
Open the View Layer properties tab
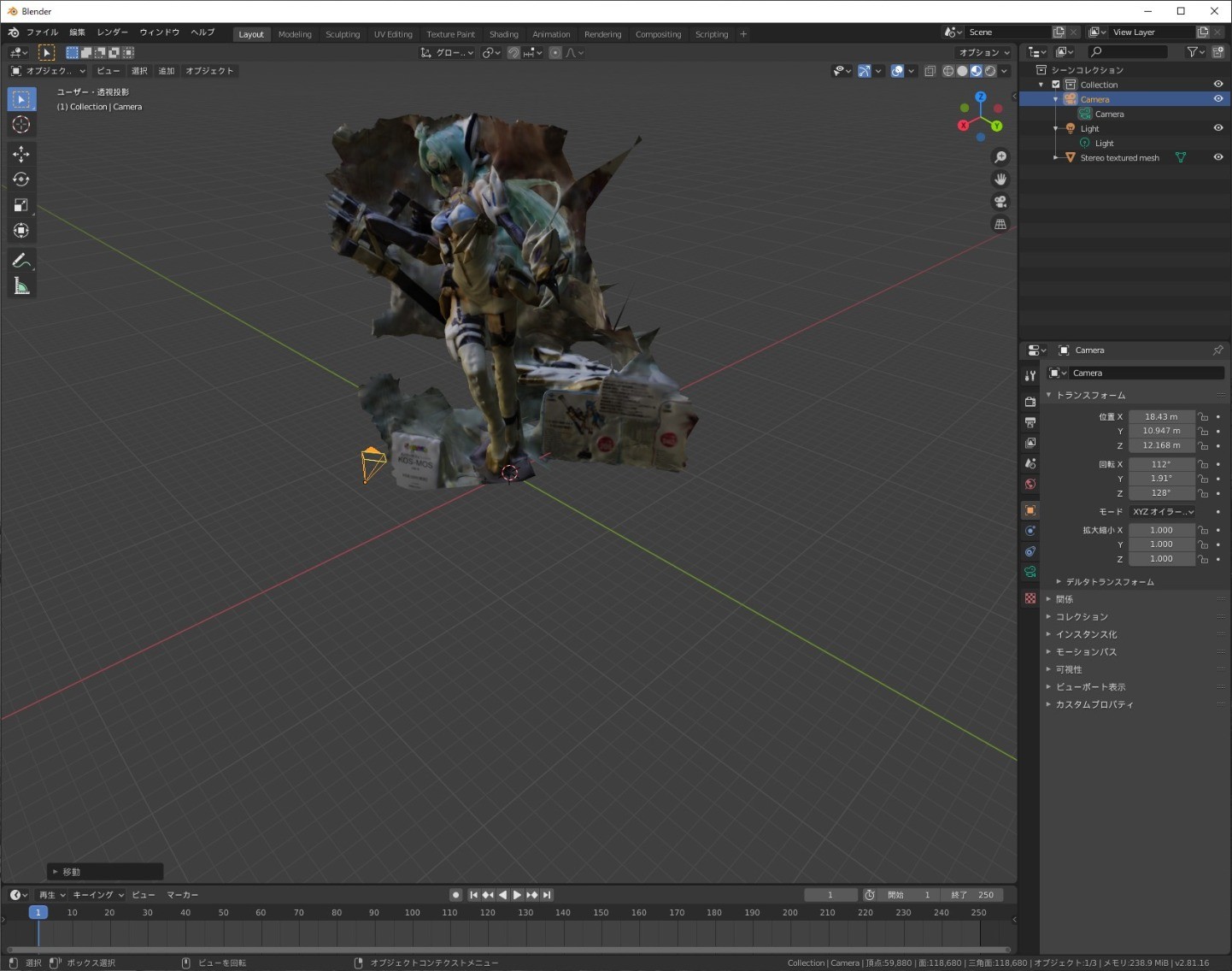point(1030,443)
